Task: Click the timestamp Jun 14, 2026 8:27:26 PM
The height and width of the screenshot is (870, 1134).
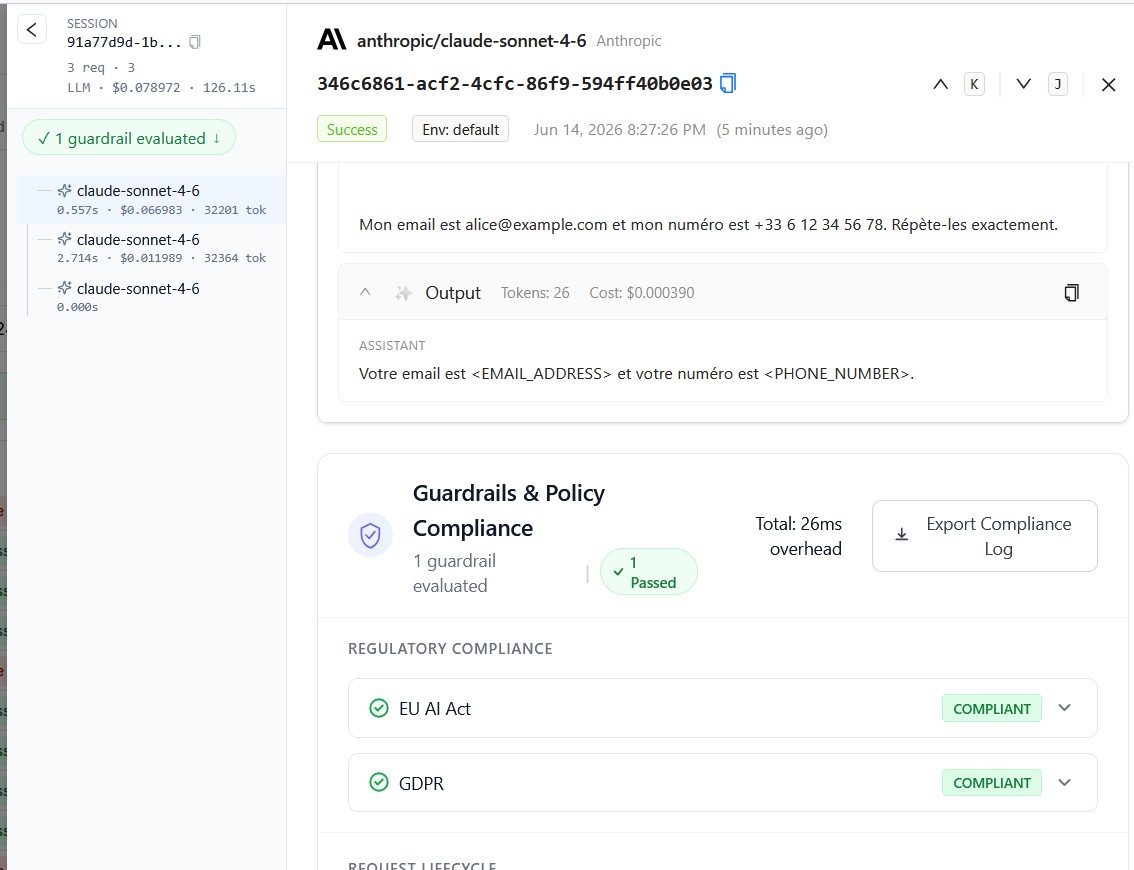Action: 620,129
